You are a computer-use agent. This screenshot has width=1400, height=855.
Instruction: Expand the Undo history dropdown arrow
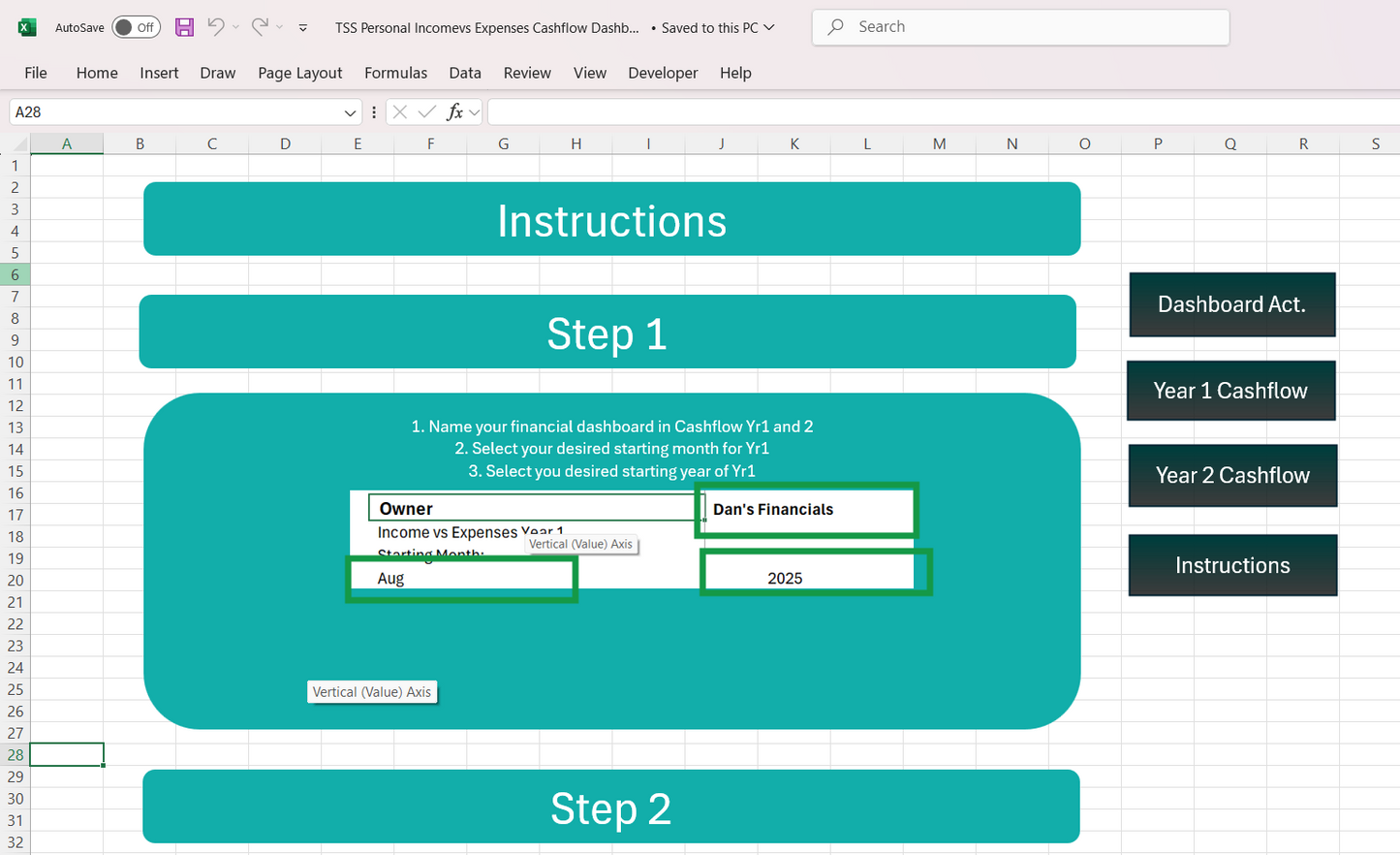(235, 28)
